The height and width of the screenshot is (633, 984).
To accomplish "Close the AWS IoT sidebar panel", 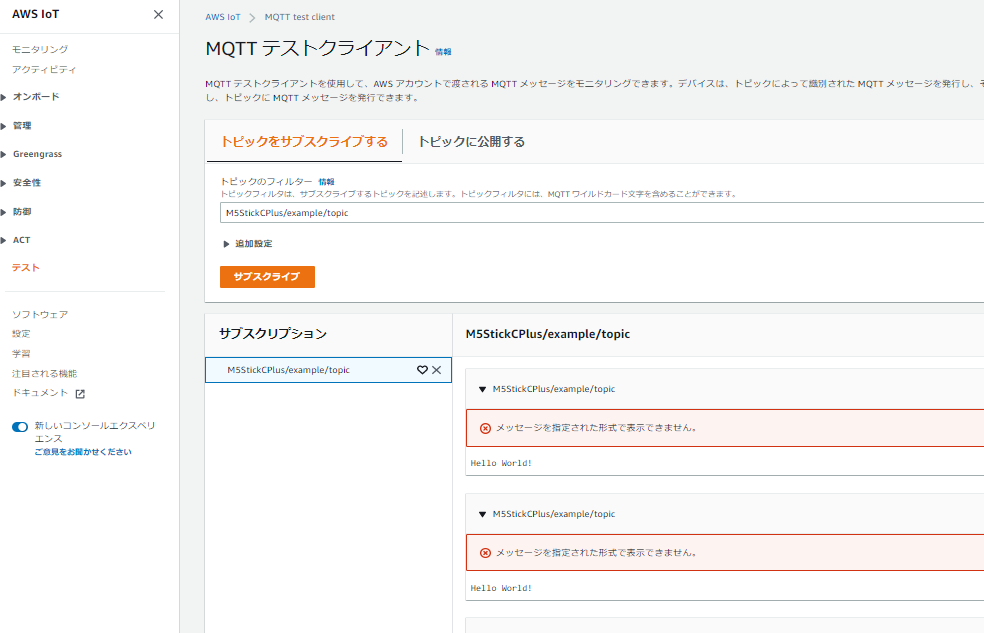I will pyautogui.click(x=158, y=14).
